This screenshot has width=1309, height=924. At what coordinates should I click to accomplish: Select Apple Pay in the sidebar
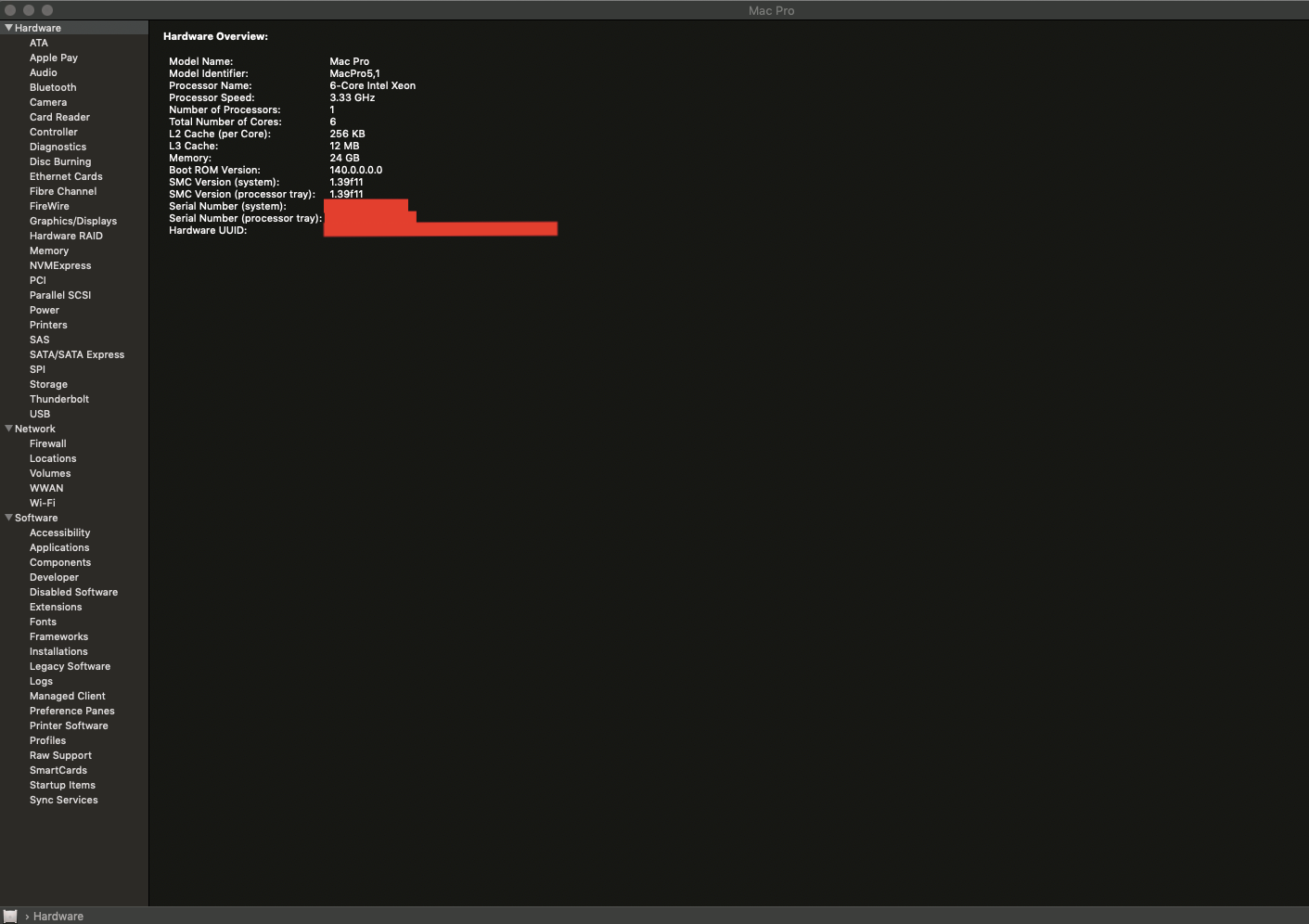[54, 58]
